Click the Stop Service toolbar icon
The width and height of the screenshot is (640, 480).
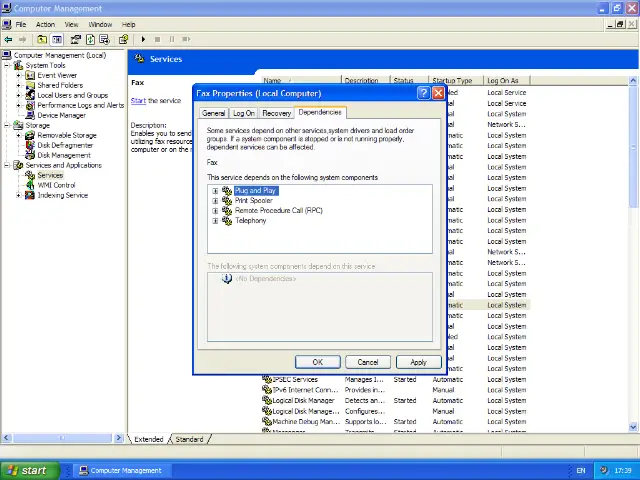click(x=158, y=40)
